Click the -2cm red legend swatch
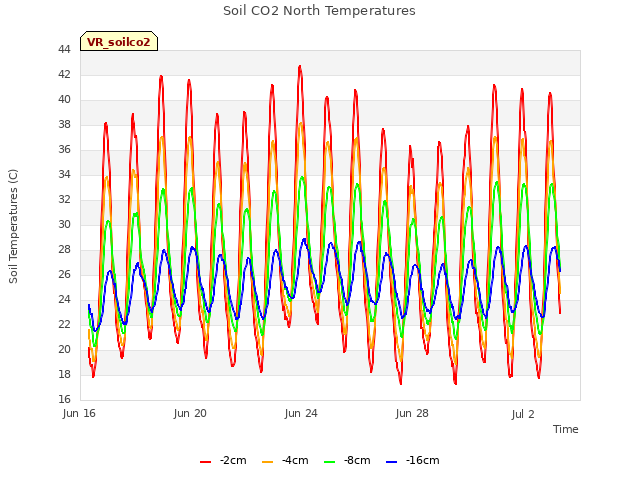Viewport: 640px width, 480px height. (x=205, y=462)
